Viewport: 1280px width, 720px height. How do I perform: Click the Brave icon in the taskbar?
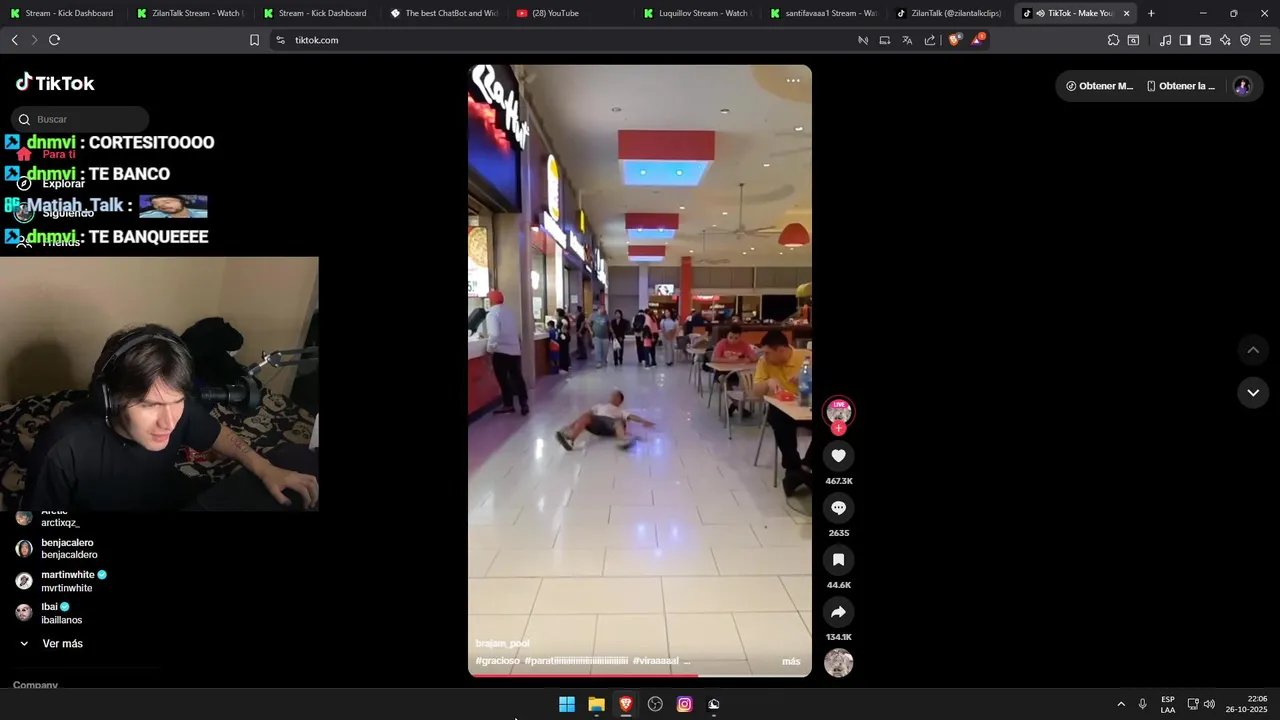[626, 704]
